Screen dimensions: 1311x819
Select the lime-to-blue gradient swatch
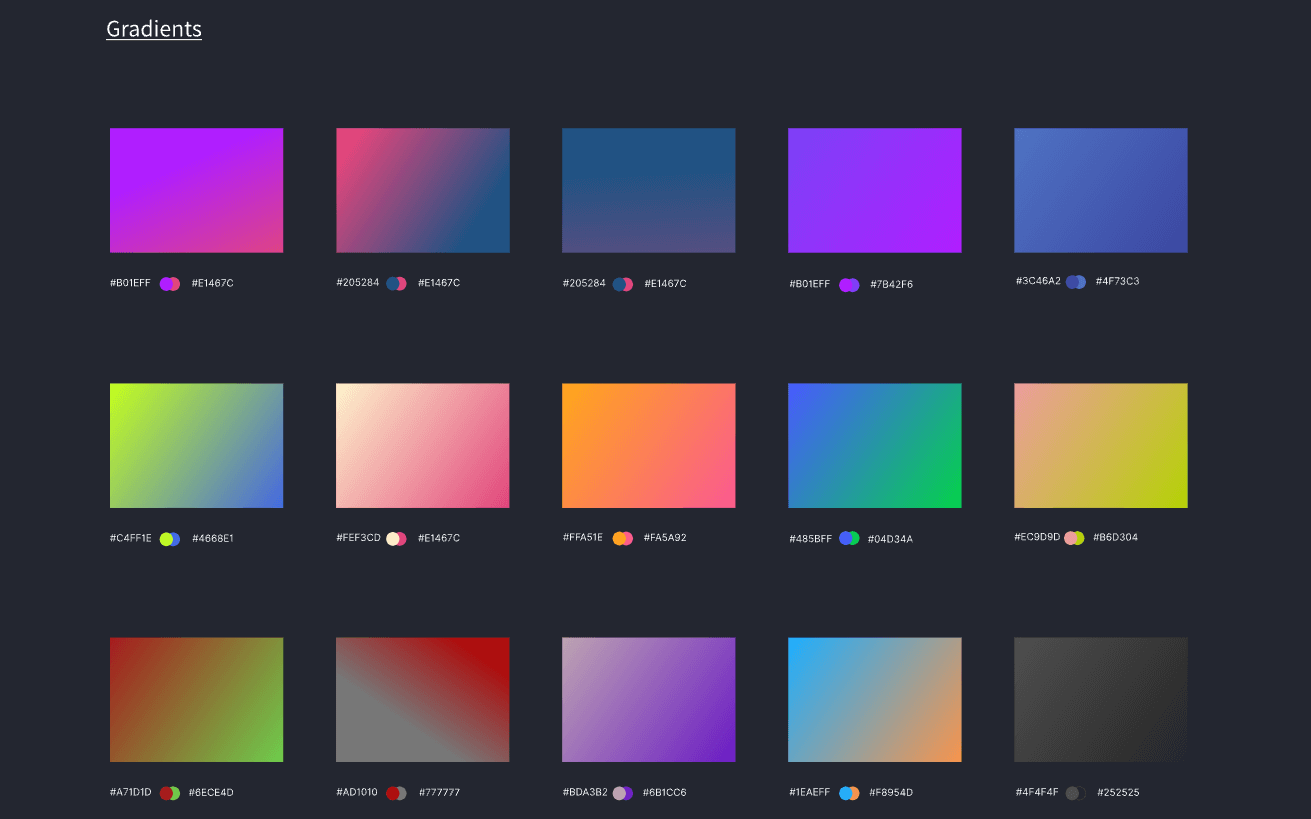(x=196, y=445)
